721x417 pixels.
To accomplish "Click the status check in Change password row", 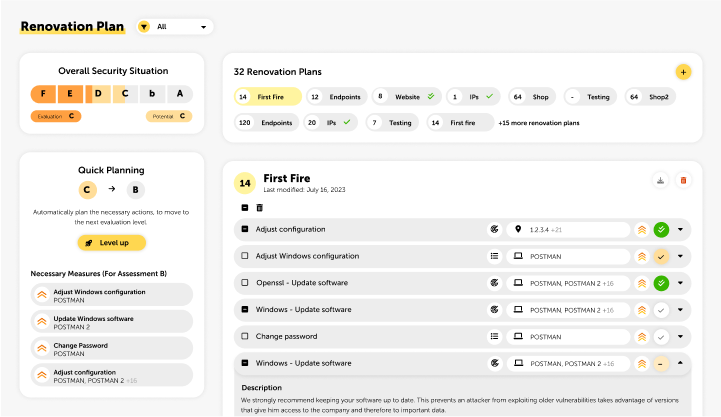I will (661, 337).
